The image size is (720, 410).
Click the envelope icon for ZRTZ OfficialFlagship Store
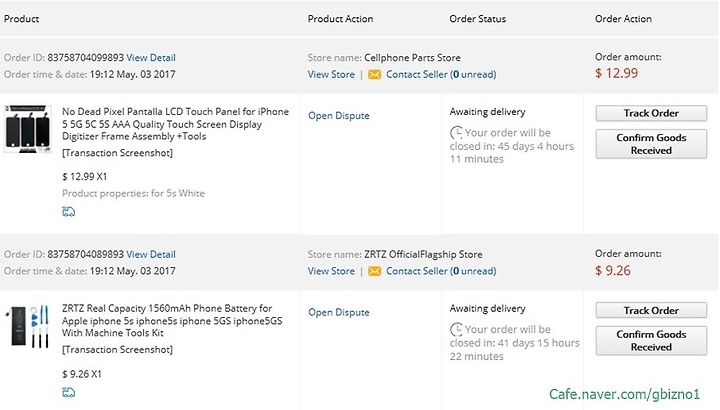375,271
